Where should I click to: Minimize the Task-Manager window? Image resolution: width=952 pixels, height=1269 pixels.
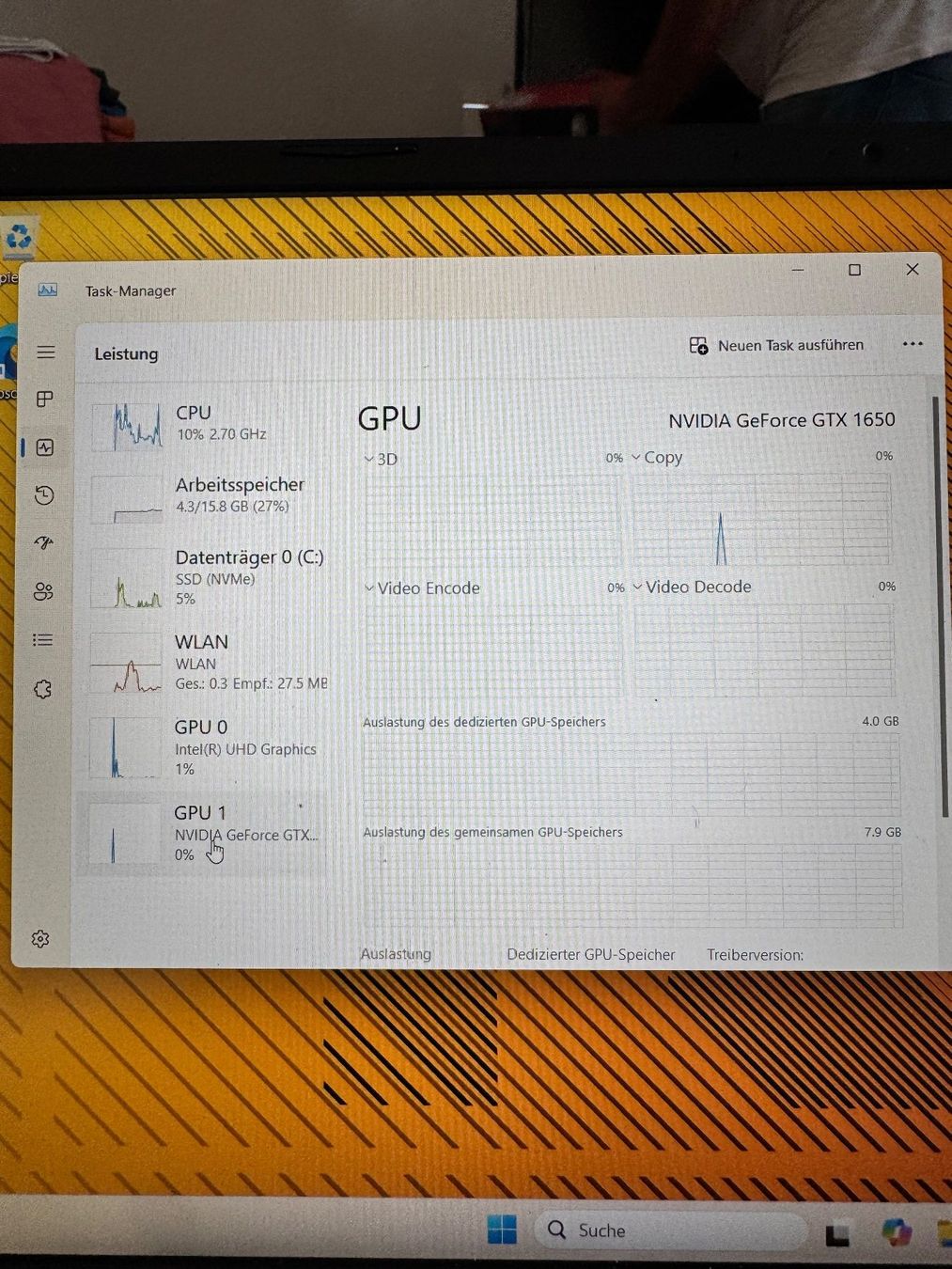(798, 270)
